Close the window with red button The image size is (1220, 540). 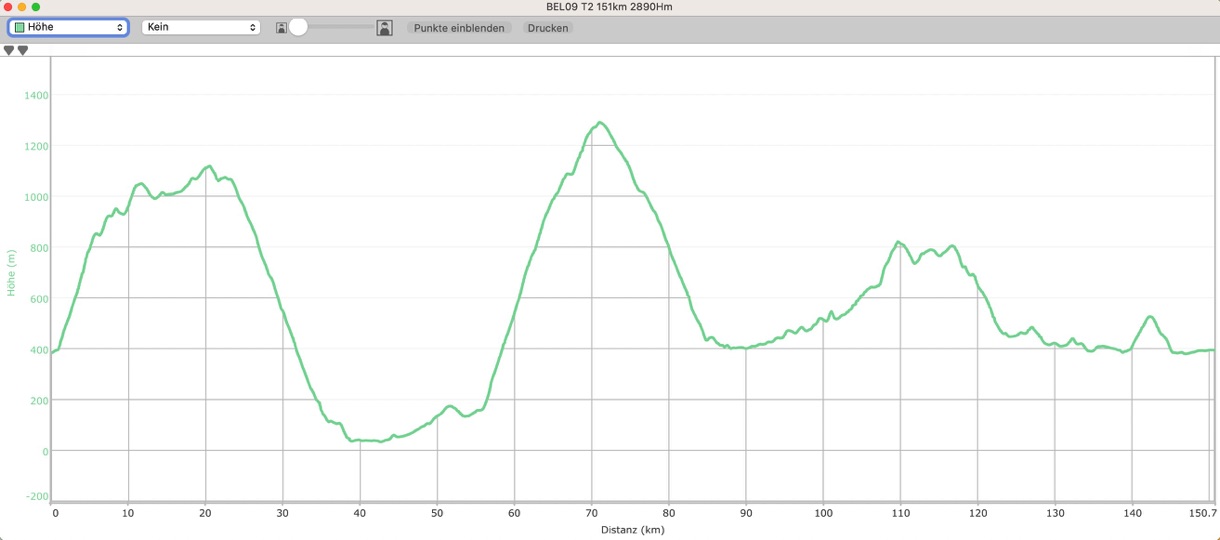click(8, 7)
